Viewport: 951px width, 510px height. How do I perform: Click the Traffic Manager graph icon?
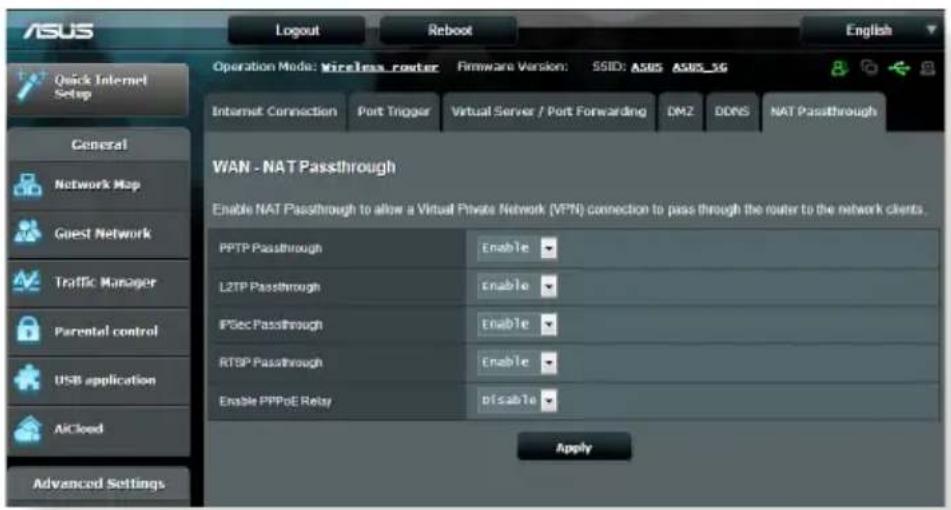point(27,281)
